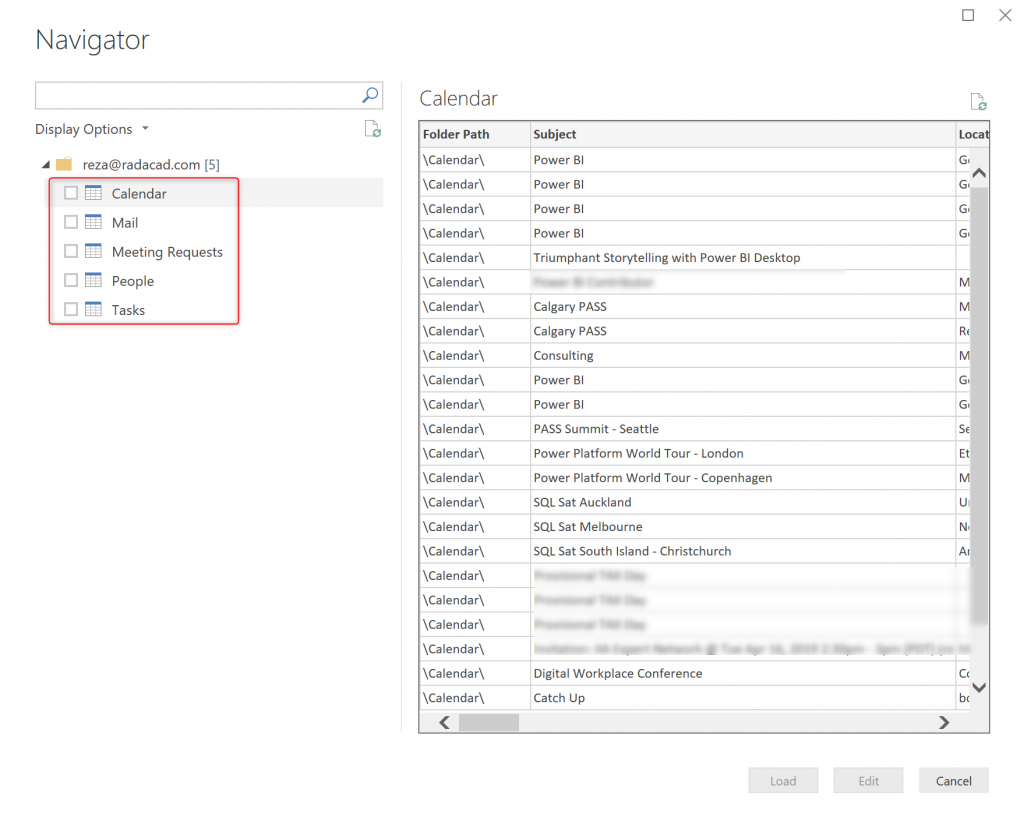
Task: Click the refresh icon beside Display Options
Action: tap(372, 129)
